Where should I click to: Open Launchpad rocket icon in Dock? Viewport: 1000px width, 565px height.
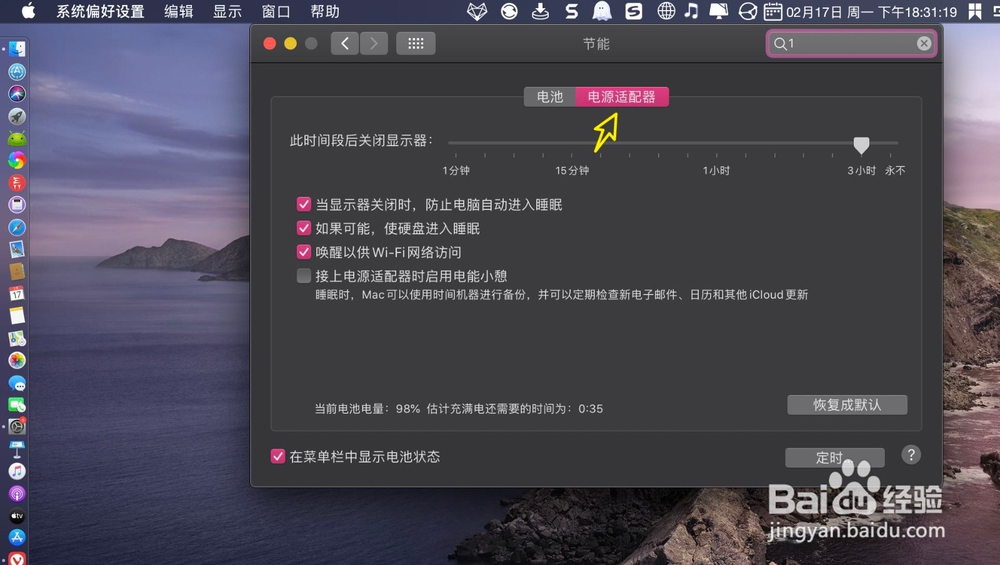point(17,116)
